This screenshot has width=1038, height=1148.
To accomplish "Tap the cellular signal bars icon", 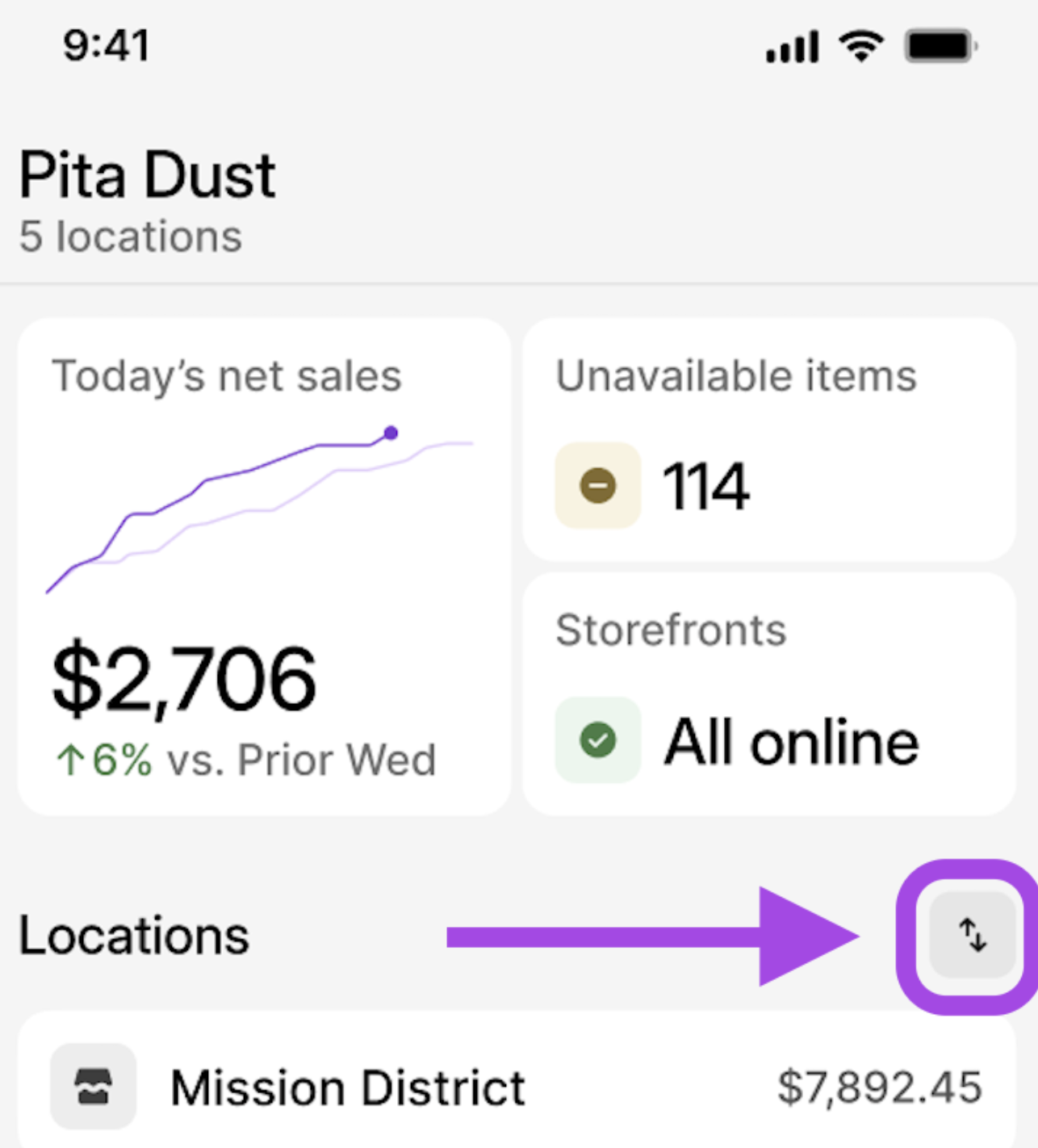I will 792,48.
